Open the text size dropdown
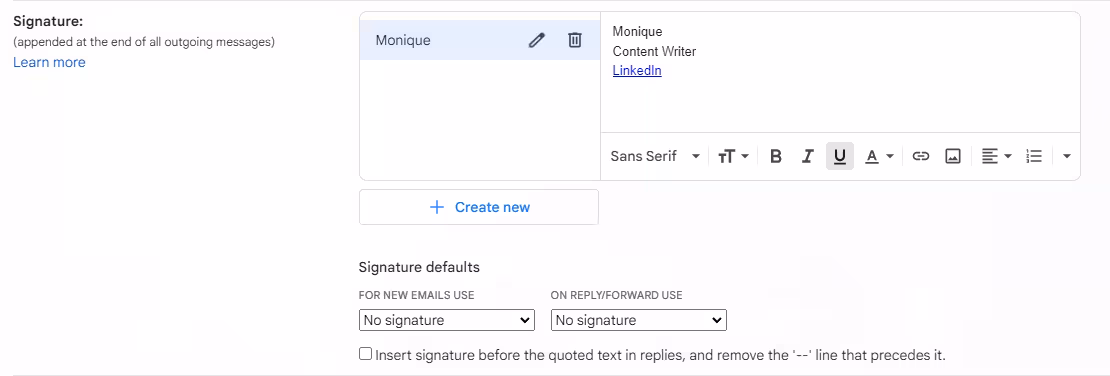 (x=733, y=156)
